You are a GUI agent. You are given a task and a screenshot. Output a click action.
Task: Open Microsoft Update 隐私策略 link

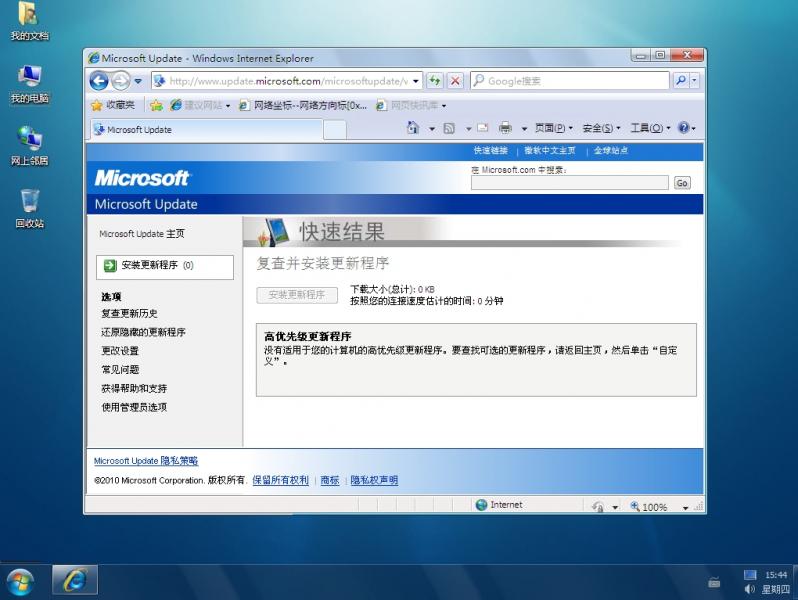[x=146, y=461]
